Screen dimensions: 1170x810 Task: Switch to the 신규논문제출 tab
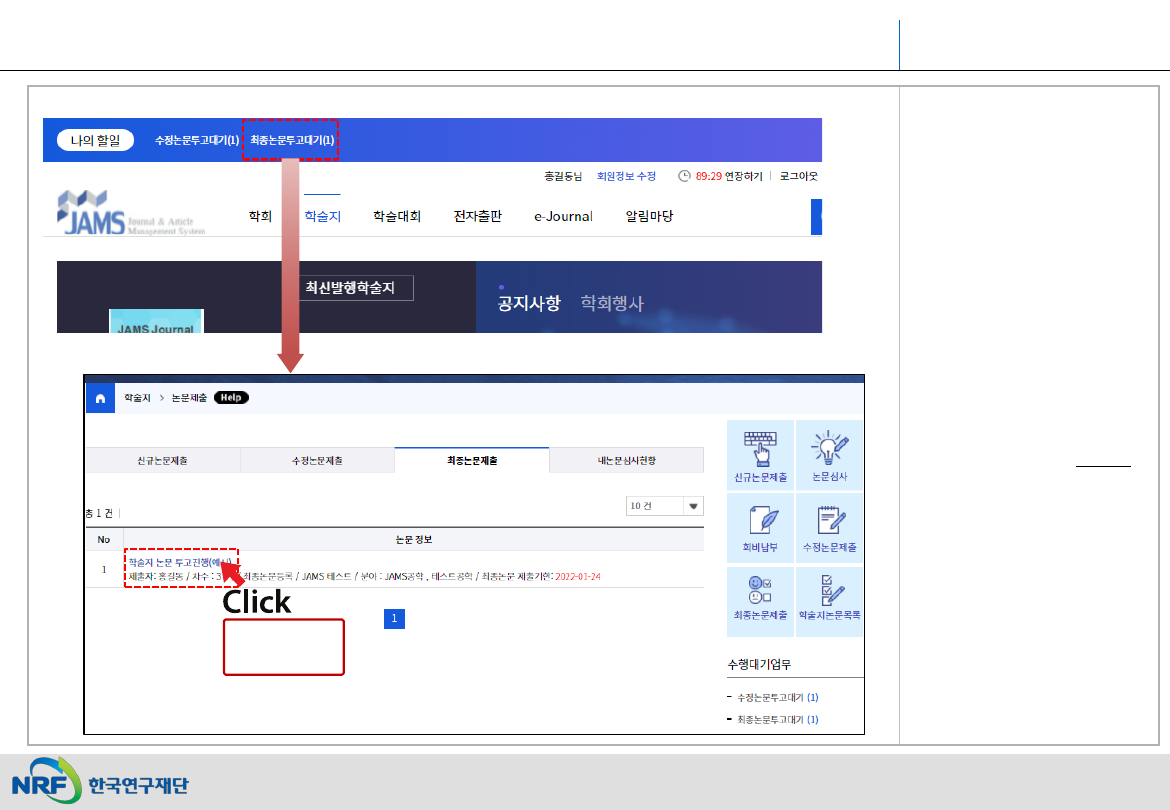(x=162, y=461)
